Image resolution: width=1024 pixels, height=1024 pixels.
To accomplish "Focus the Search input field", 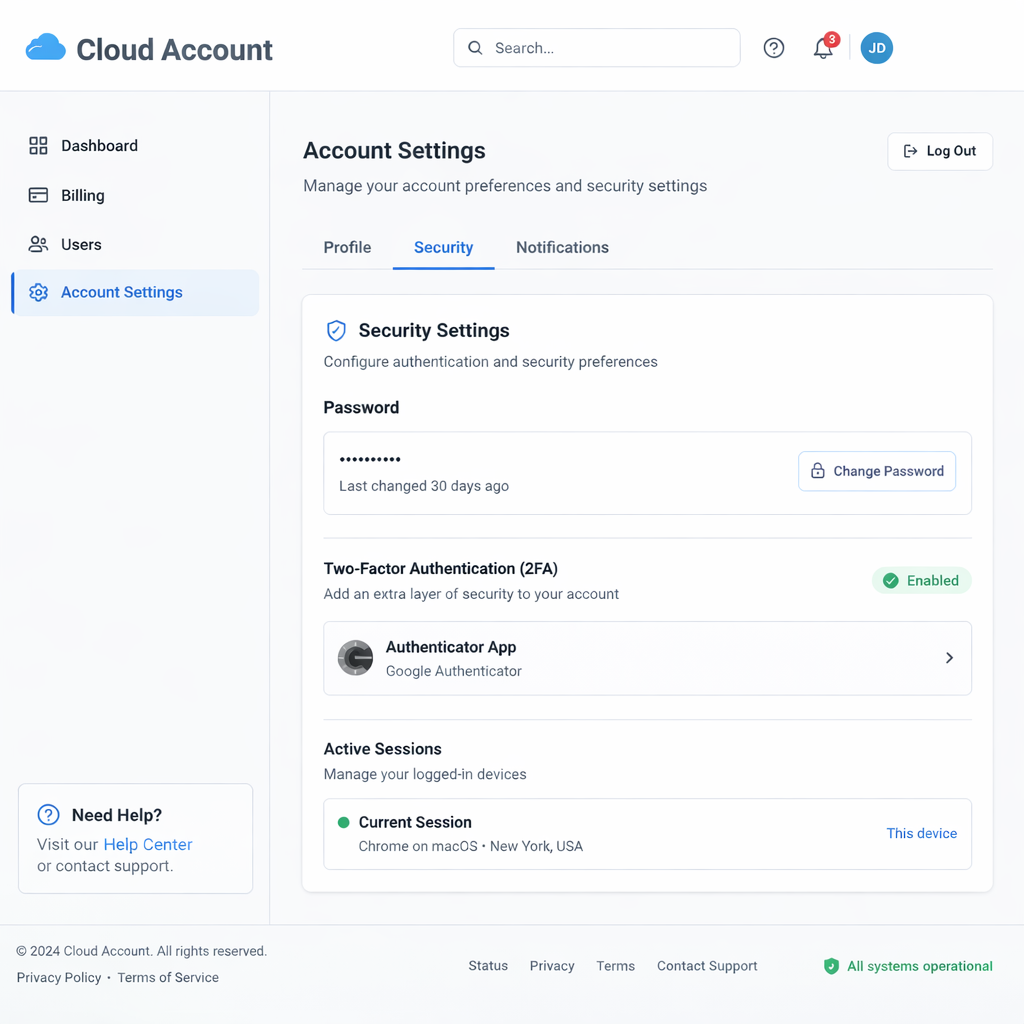I will point(610,48).
